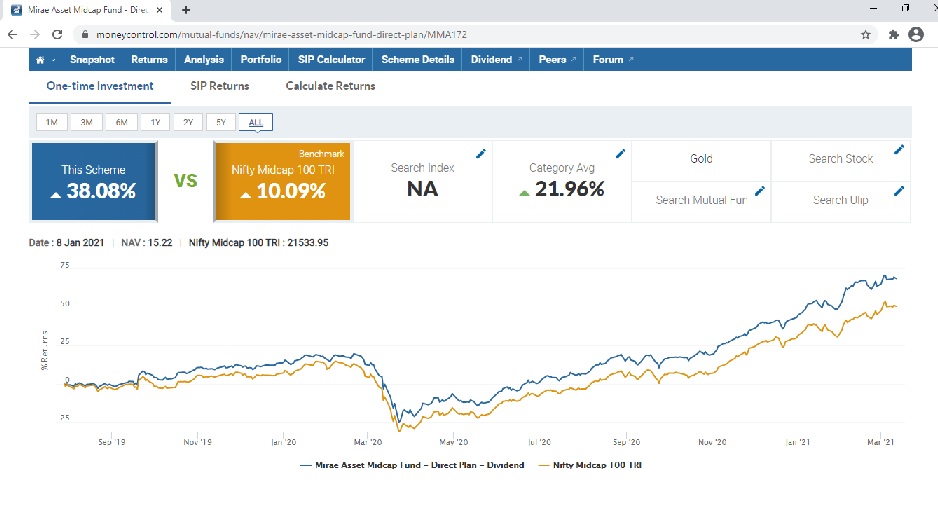The image size is (938, 505).
Task: Click the 'Date : 8 Jan 2021' text
Action: point(66,243)
